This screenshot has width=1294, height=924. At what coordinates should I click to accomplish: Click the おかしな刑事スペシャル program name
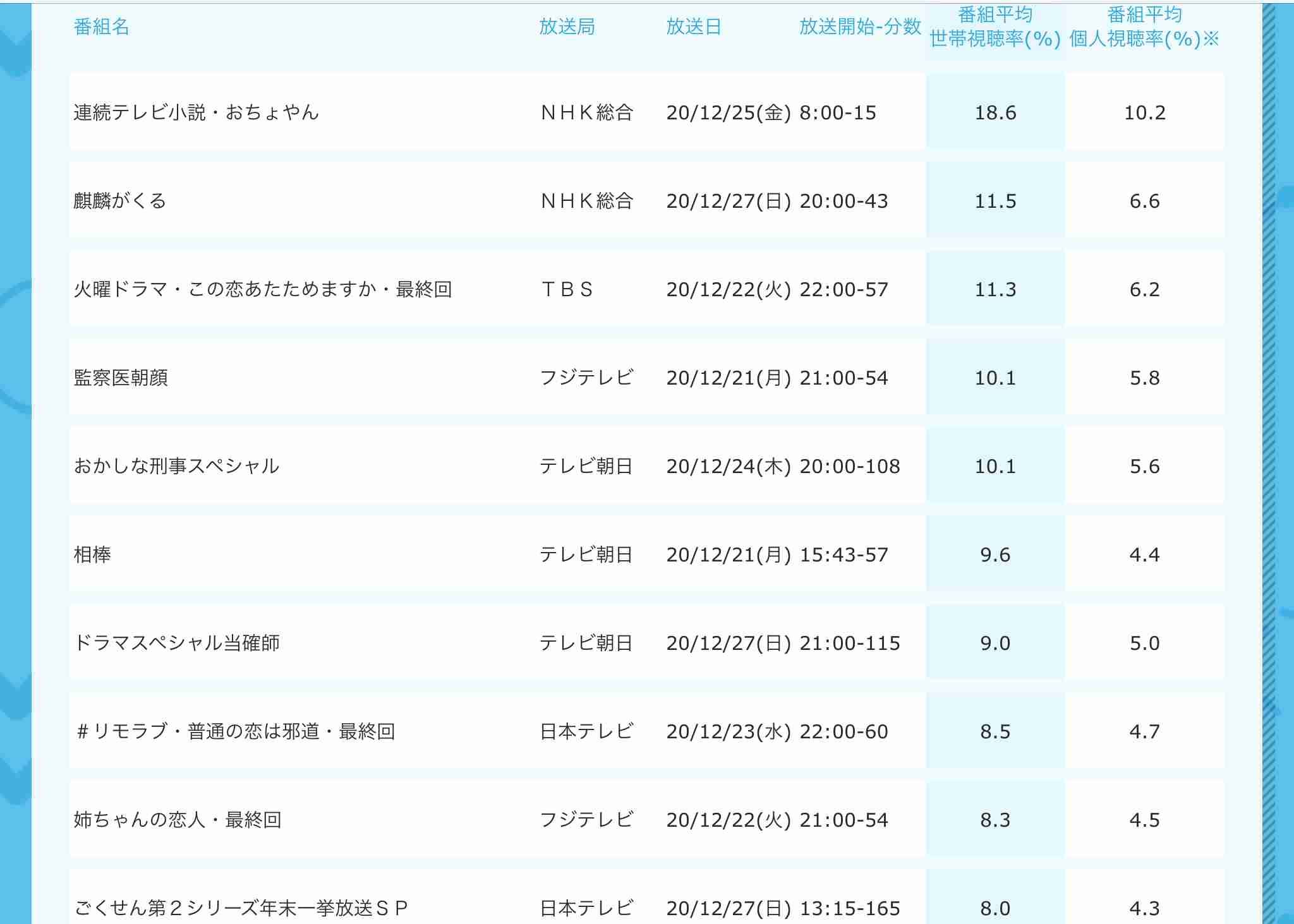[176, 466]
